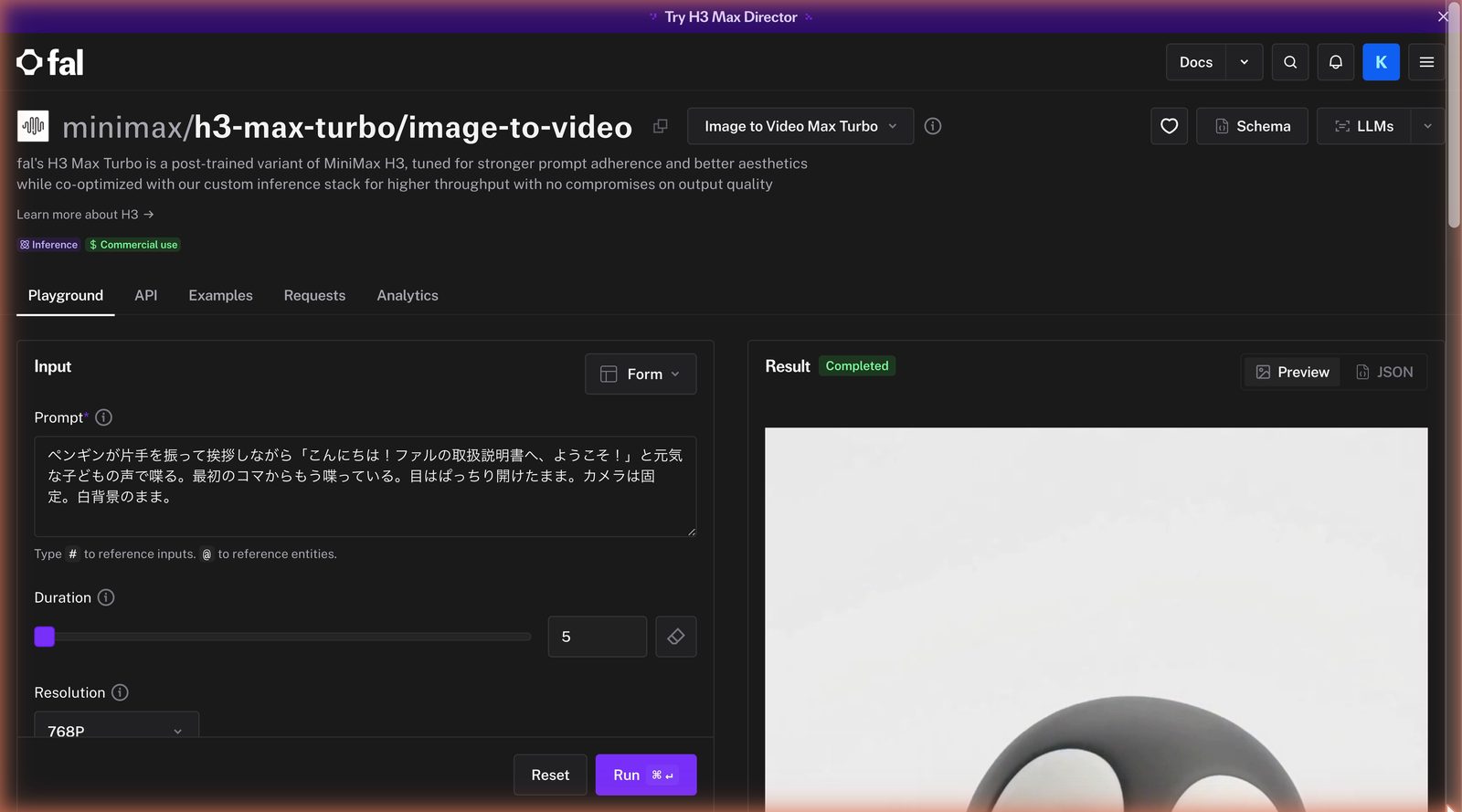Select the Preview result view
This screenshot has height=812, width=1462.
coord(1292,372)
